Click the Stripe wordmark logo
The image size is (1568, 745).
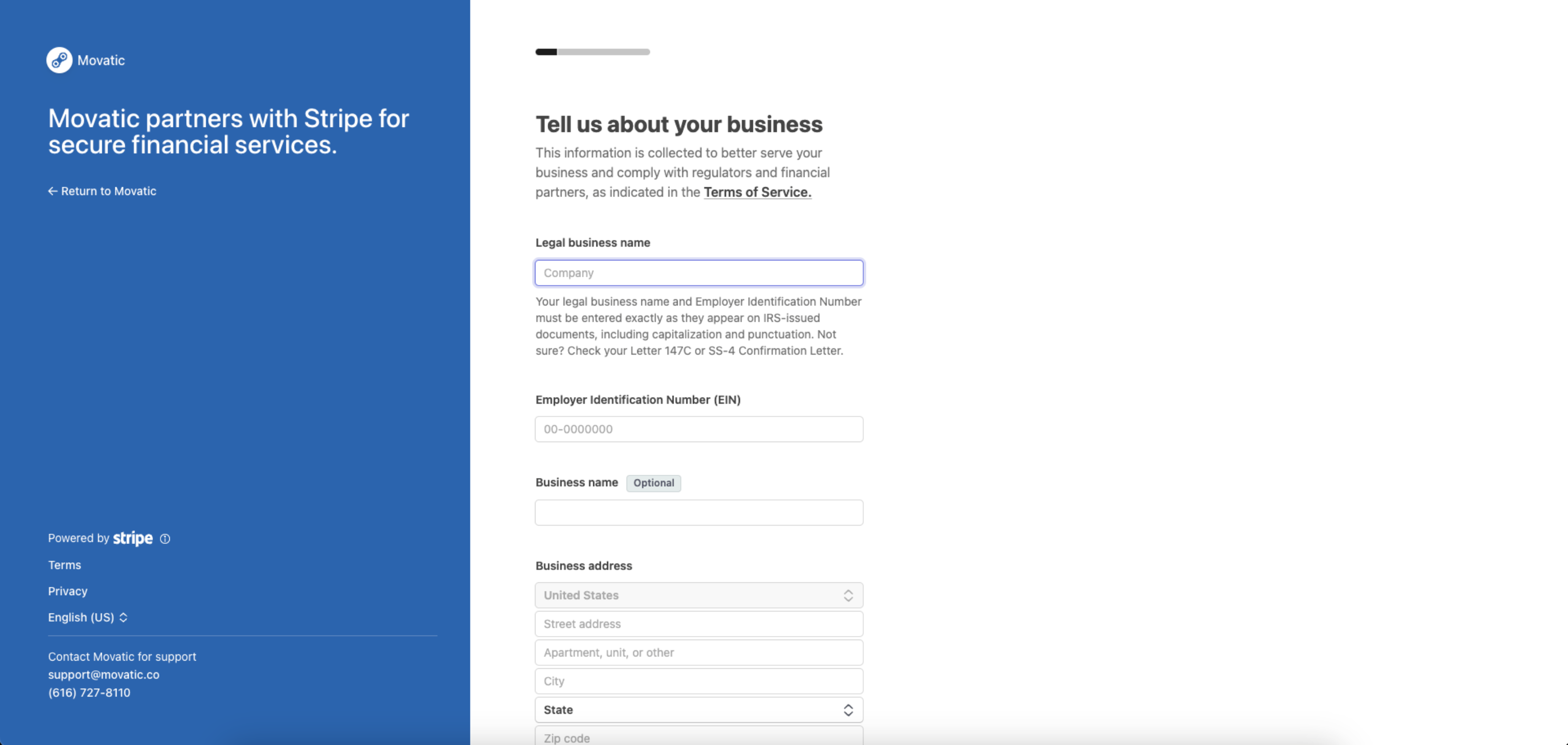pyautogui.click(x=132, y=538)
